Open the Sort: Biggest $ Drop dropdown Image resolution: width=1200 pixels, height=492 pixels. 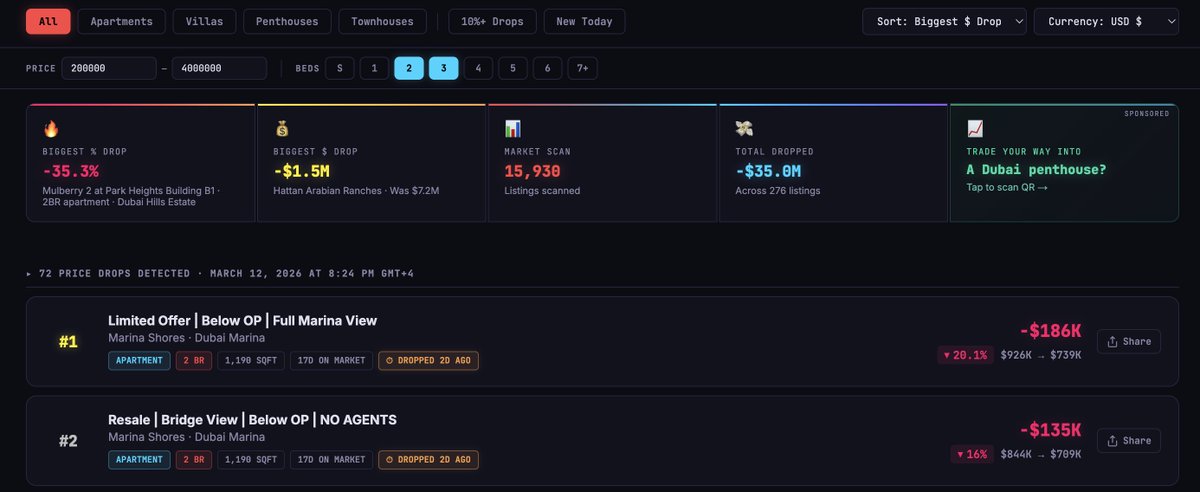[x=944, y=21]
